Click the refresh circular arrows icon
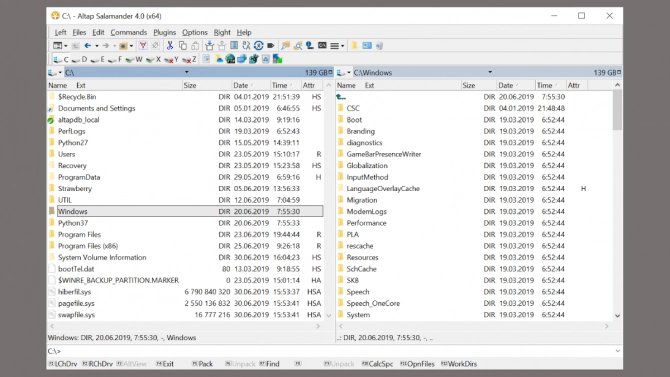 259,46
